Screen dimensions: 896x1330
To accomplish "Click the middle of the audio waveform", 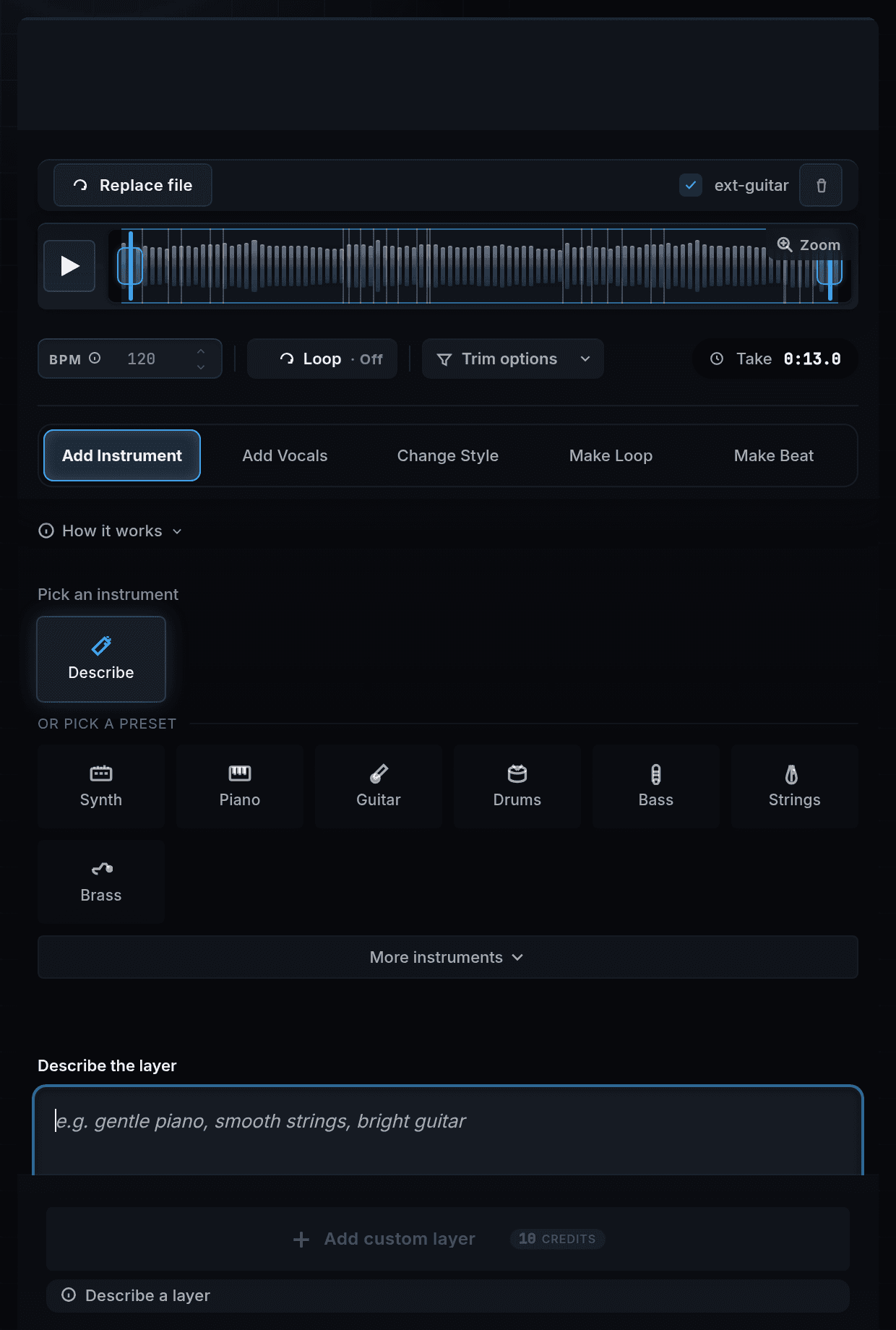I will [480, 266].
